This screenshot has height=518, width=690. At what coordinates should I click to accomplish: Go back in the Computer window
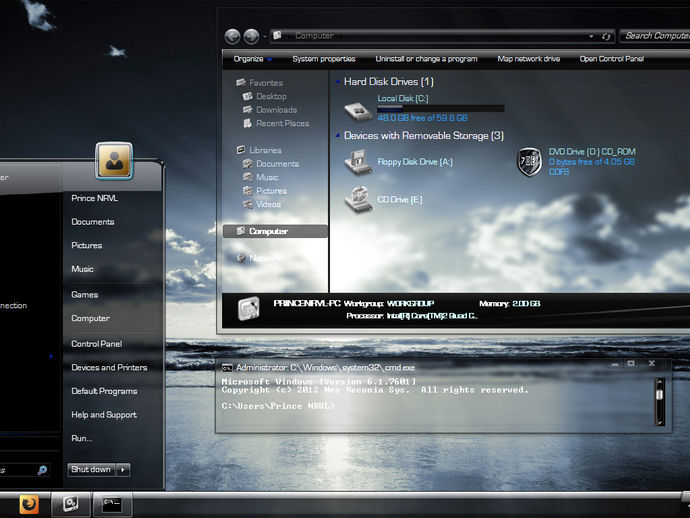point(232,37)
